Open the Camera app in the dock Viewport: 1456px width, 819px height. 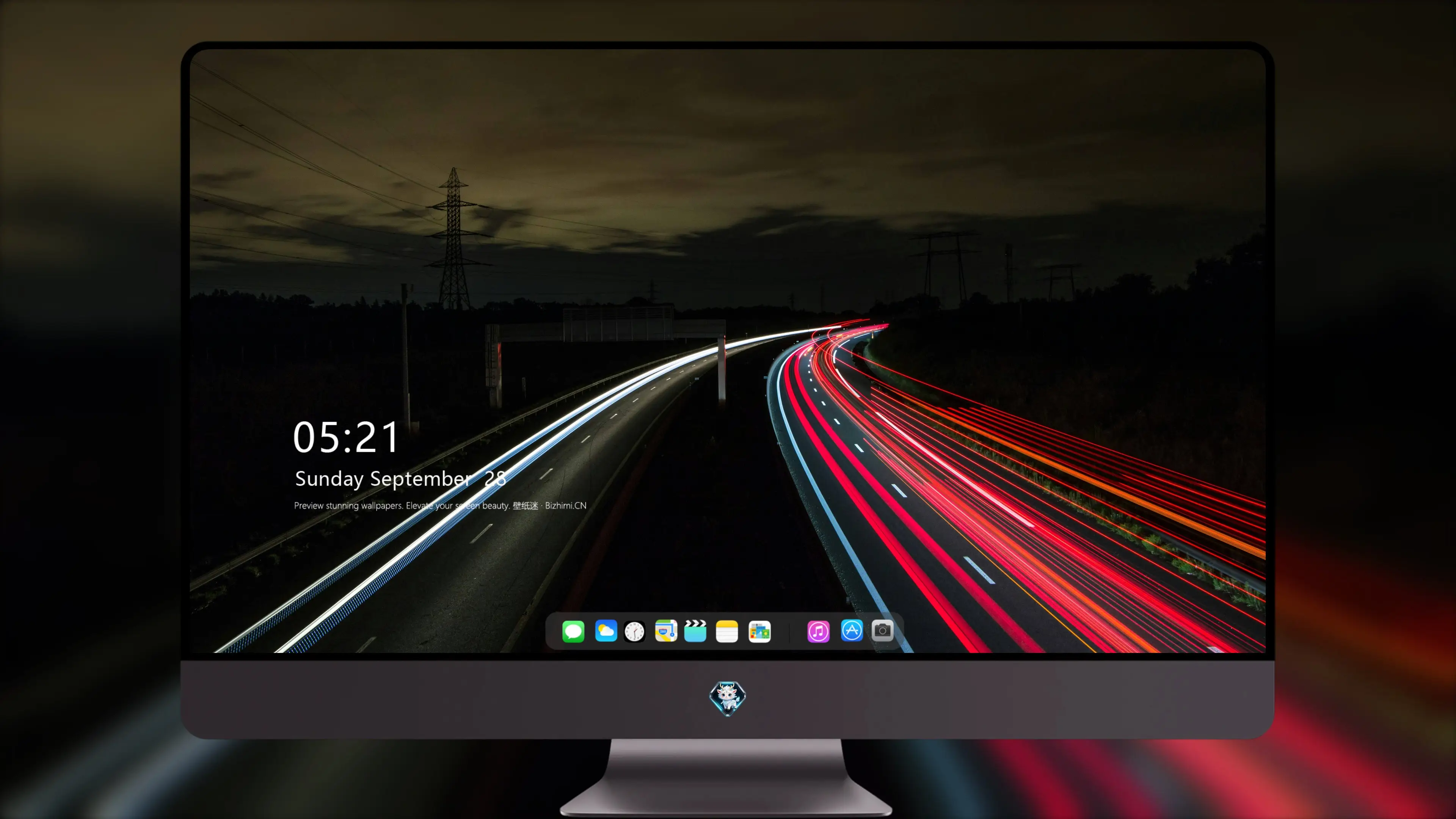[x=882, y=630]
